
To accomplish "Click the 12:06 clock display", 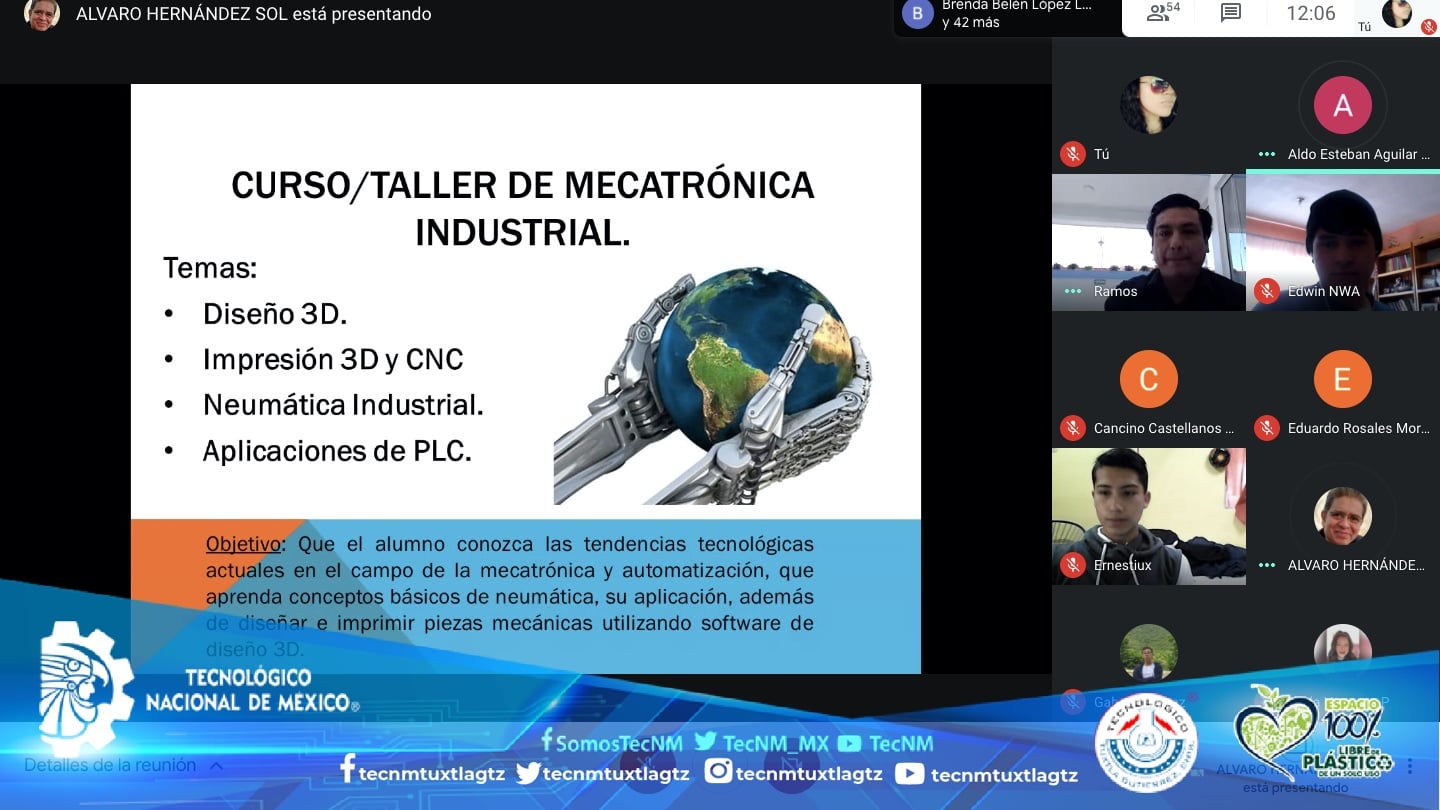I will click(x=1311, y=13).
